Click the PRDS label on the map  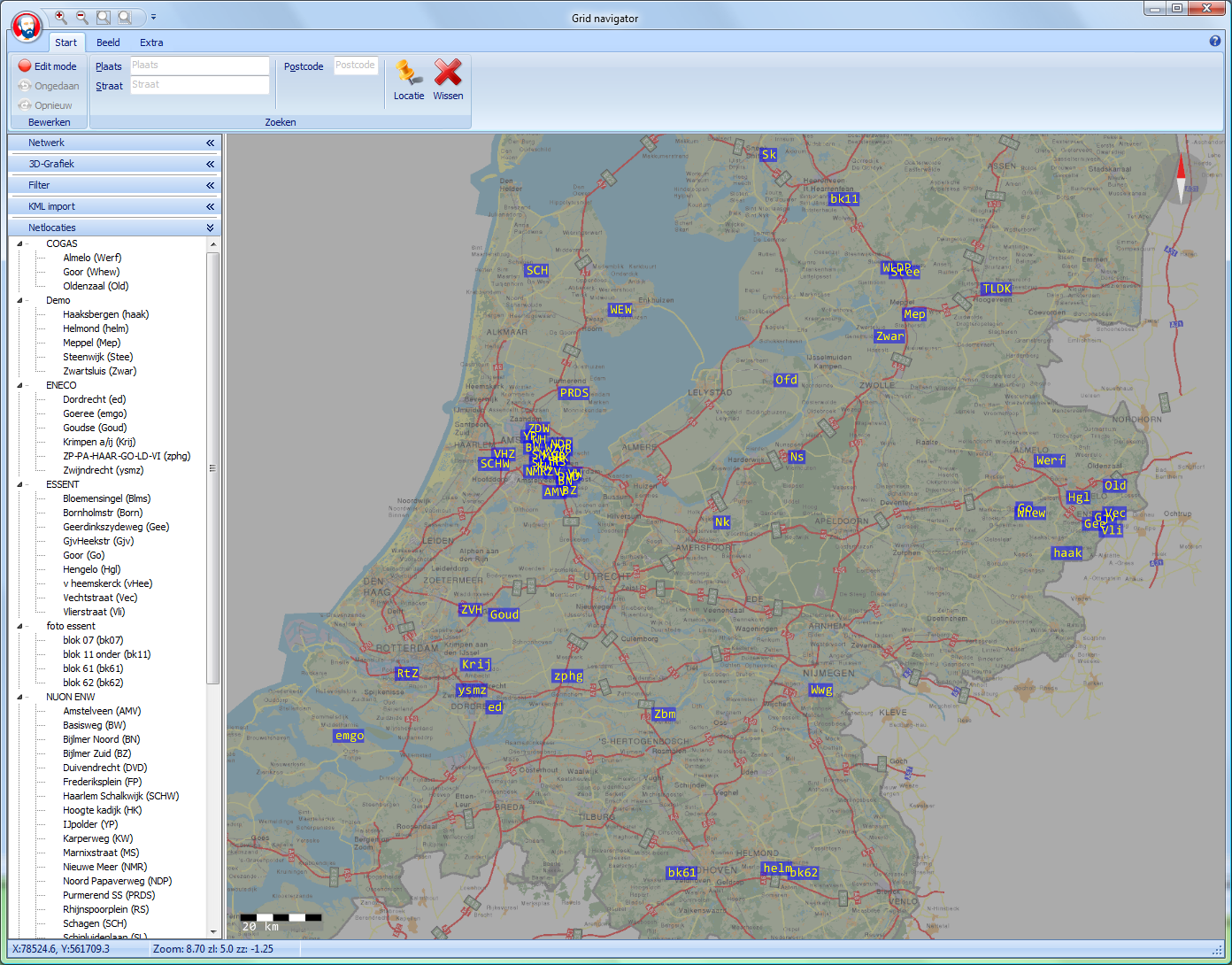click(x=574, y=393)
